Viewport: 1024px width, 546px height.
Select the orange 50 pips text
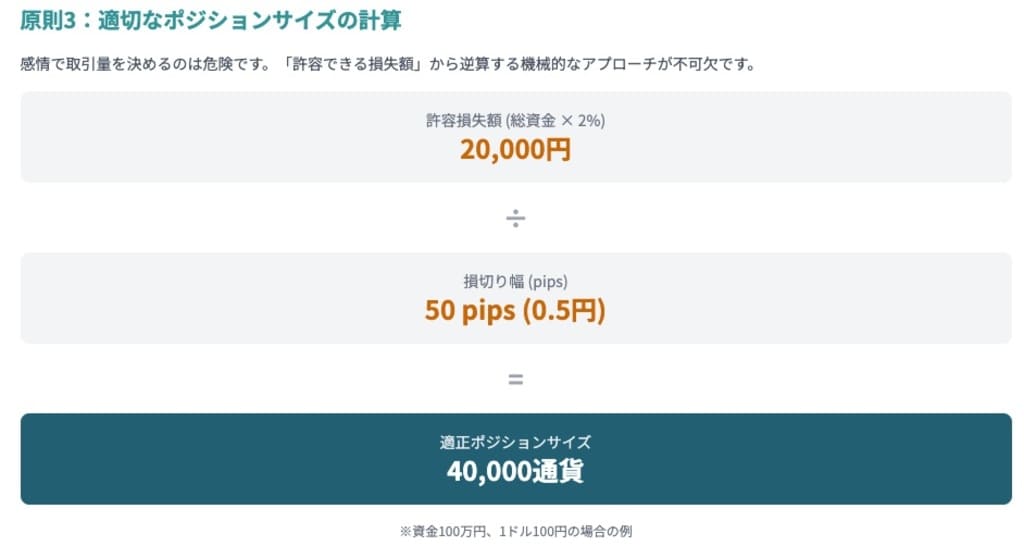tap(470, 310)
